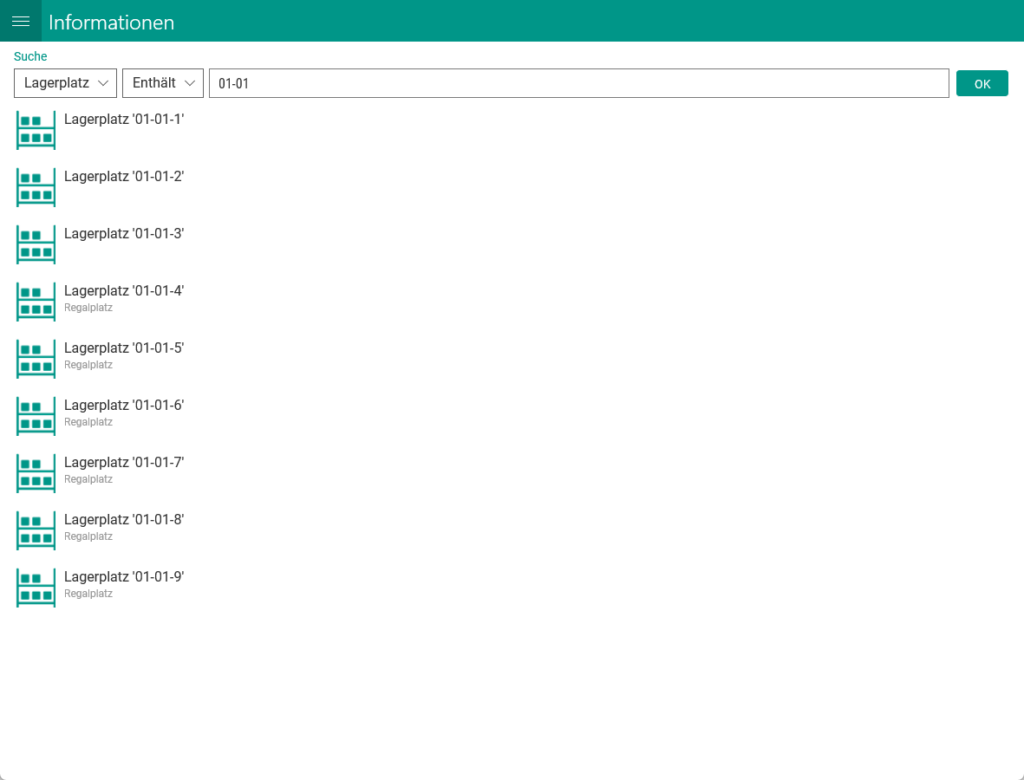This screenshot has width=1024, height=780.
Task: Click shelf icon for Lagerplatz '01-01-7'
Action: coord(36,473)
